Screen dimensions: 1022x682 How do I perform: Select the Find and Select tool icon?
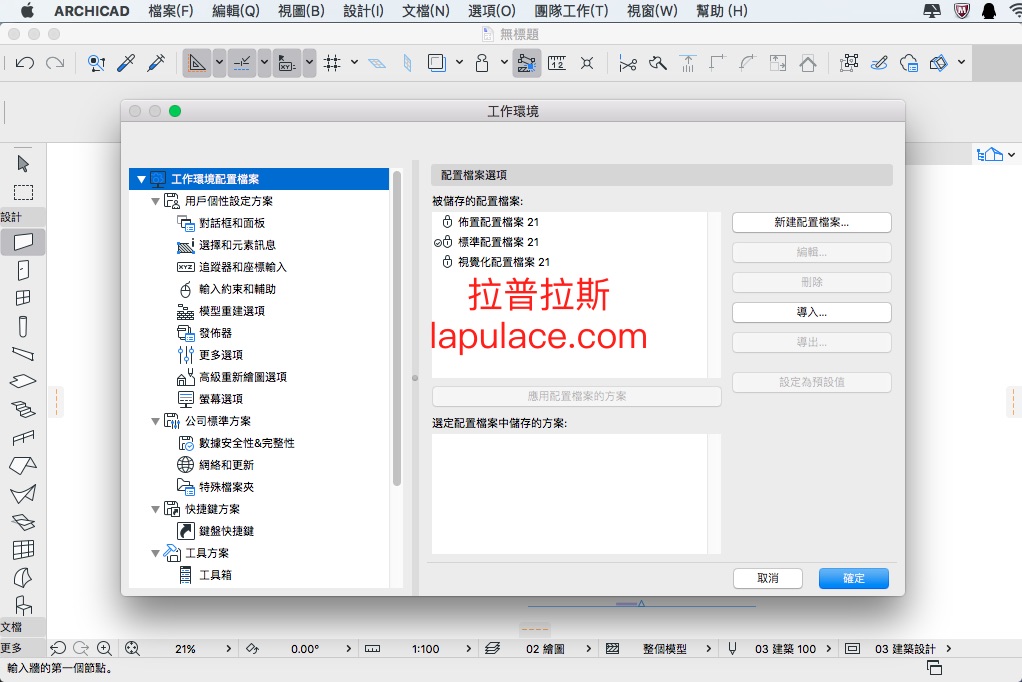tap(96, 63)
